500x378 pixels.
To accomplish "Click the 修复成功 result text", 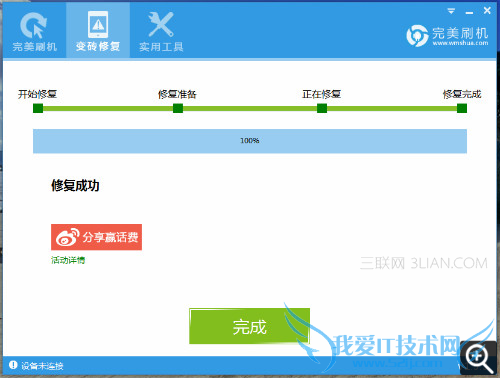I will click(x=75, y=185).
